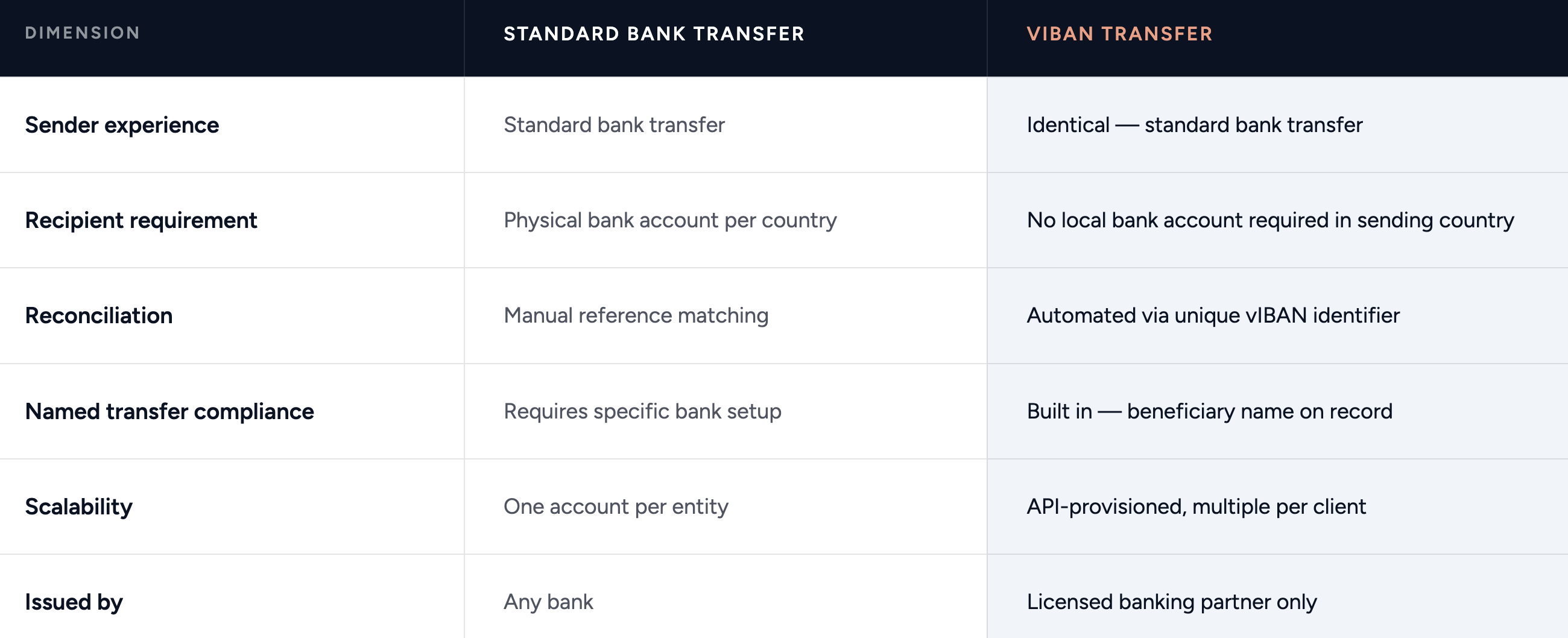Select 'Physical bank account per country' cell

point(670,220)
